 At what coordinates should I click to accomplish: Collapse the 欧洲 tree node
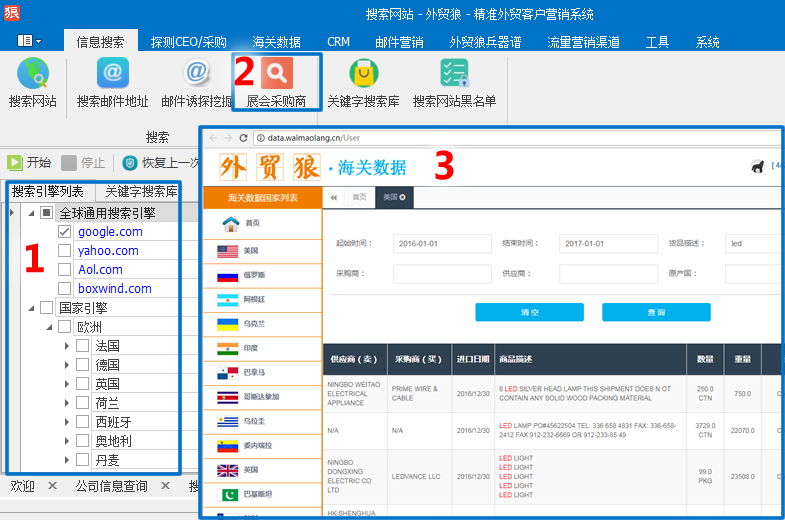pyautogui.click(x=49, y=327)
